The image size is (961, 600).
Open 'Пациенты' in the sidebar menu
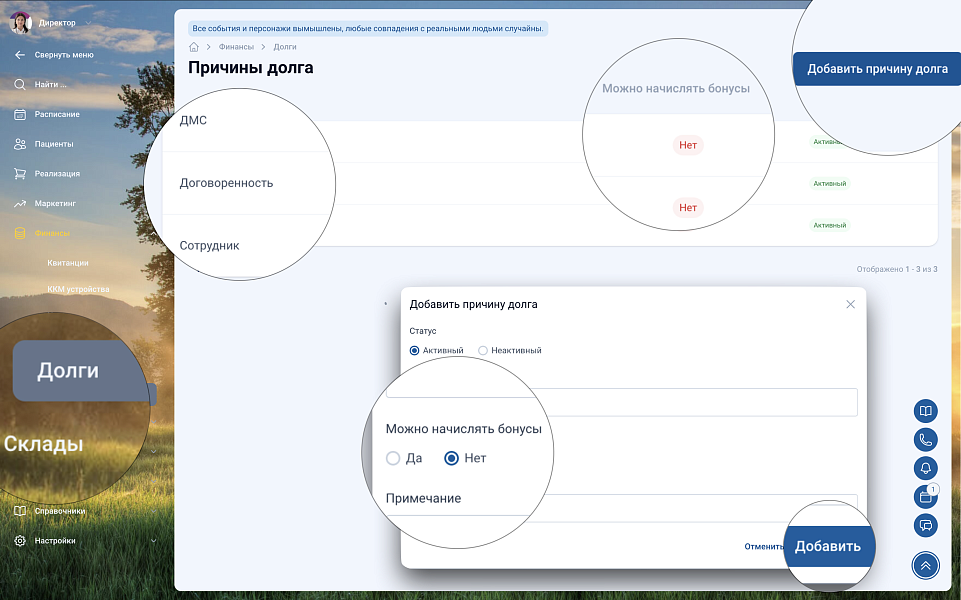click(x=54, y=144)
